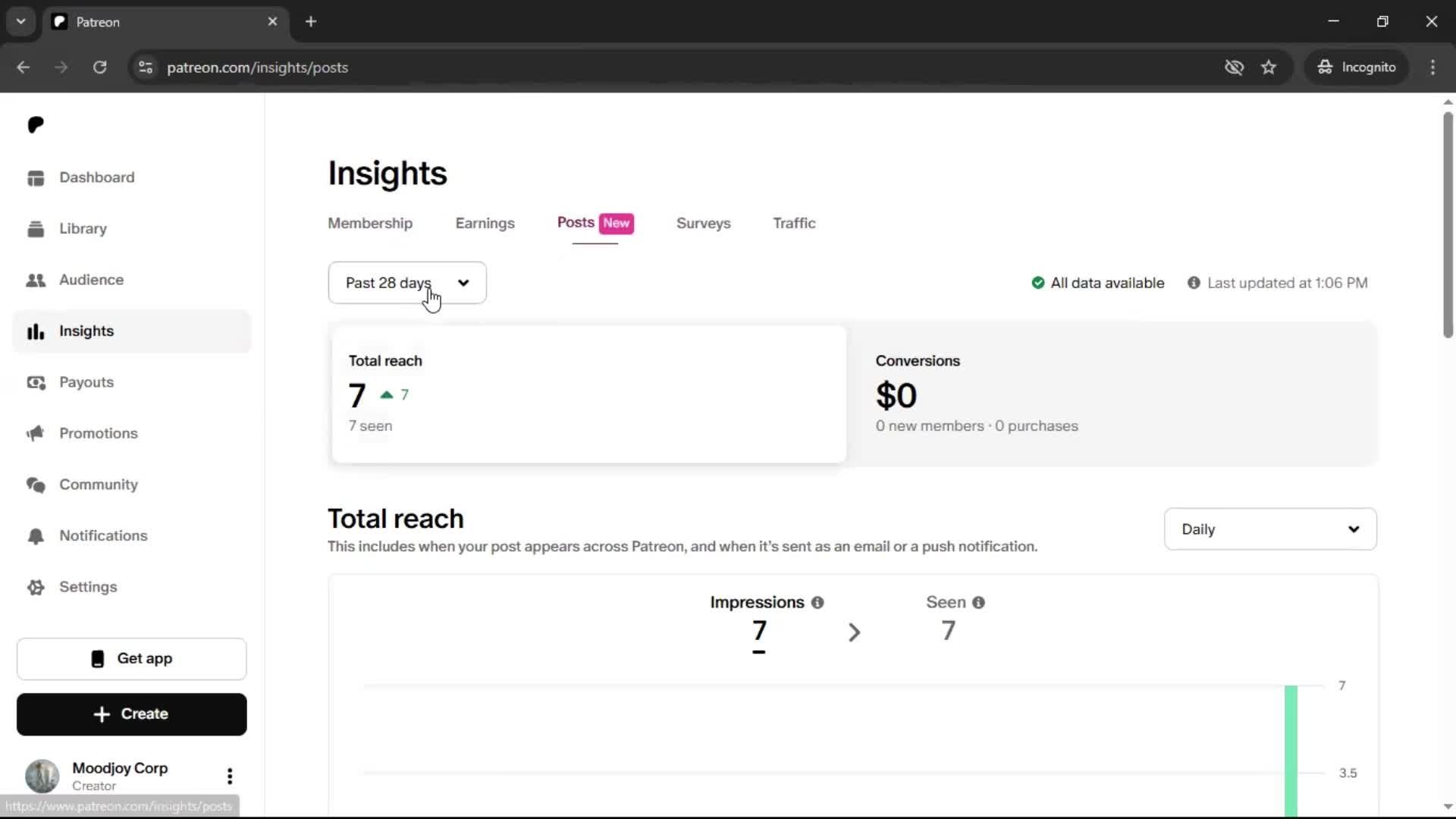Click the '7 seen' text
Image resolution: width=1456 pixels, height=819 pixels.
(370, 426)
